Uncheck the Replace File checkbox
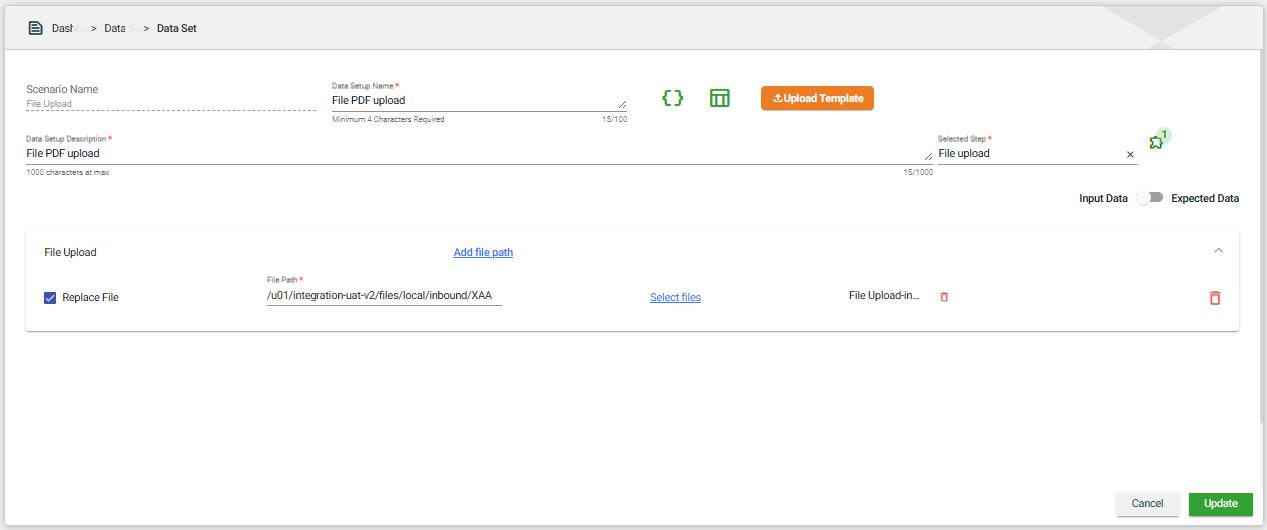 (50, 297)
